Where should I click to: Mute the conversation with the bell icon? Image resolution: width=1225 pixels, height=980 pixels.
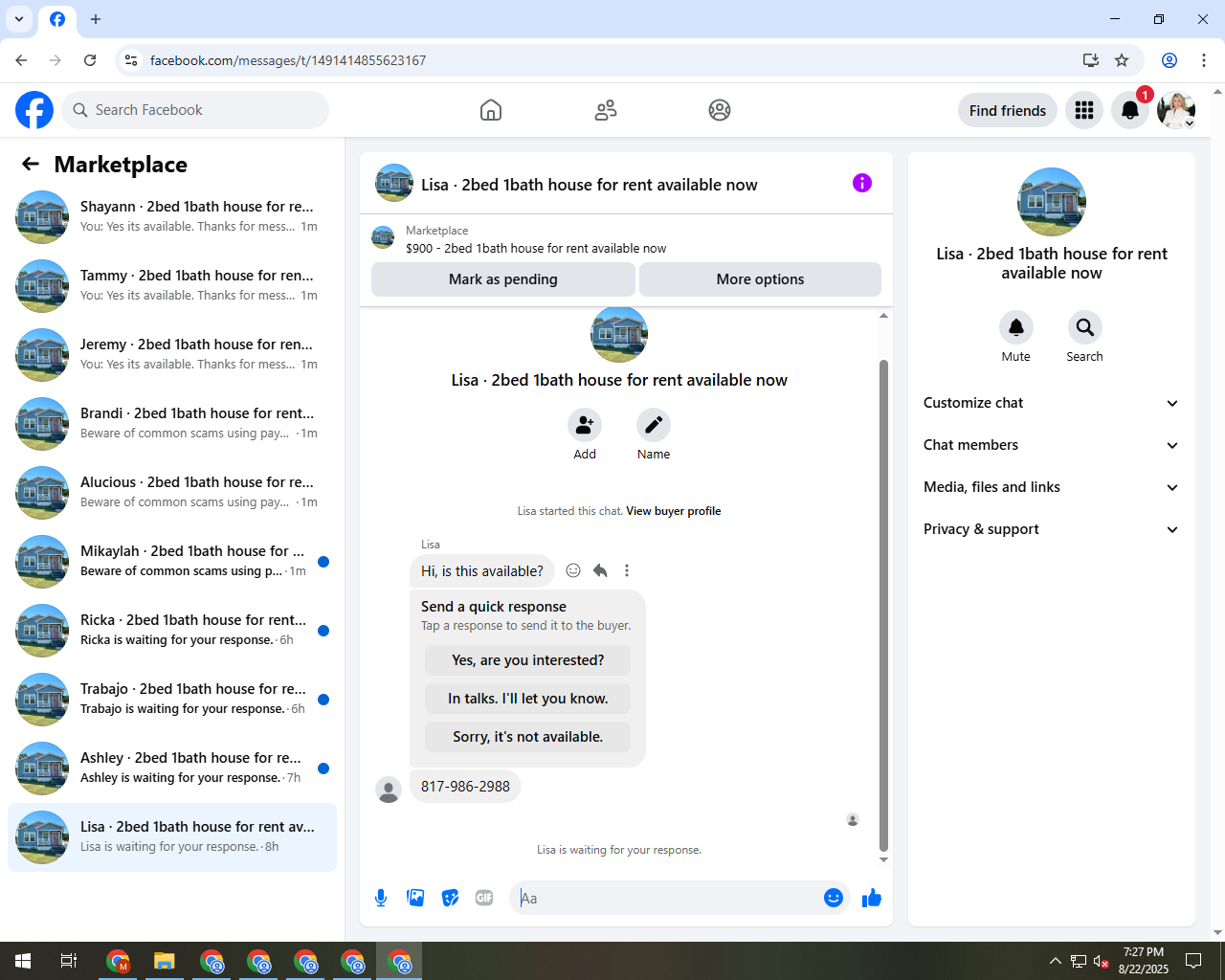pyautogui.click(x=1016, y=327)
